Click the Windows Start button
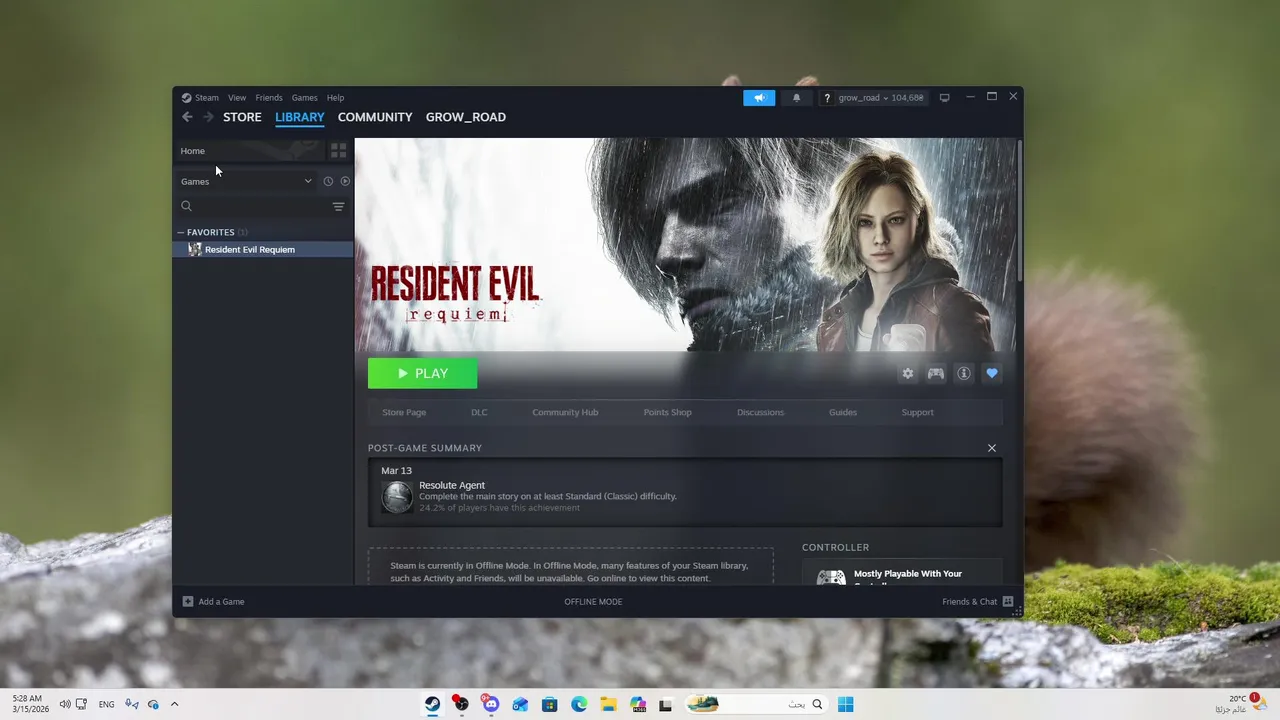 pyautogui.click(x=845, y=704)
